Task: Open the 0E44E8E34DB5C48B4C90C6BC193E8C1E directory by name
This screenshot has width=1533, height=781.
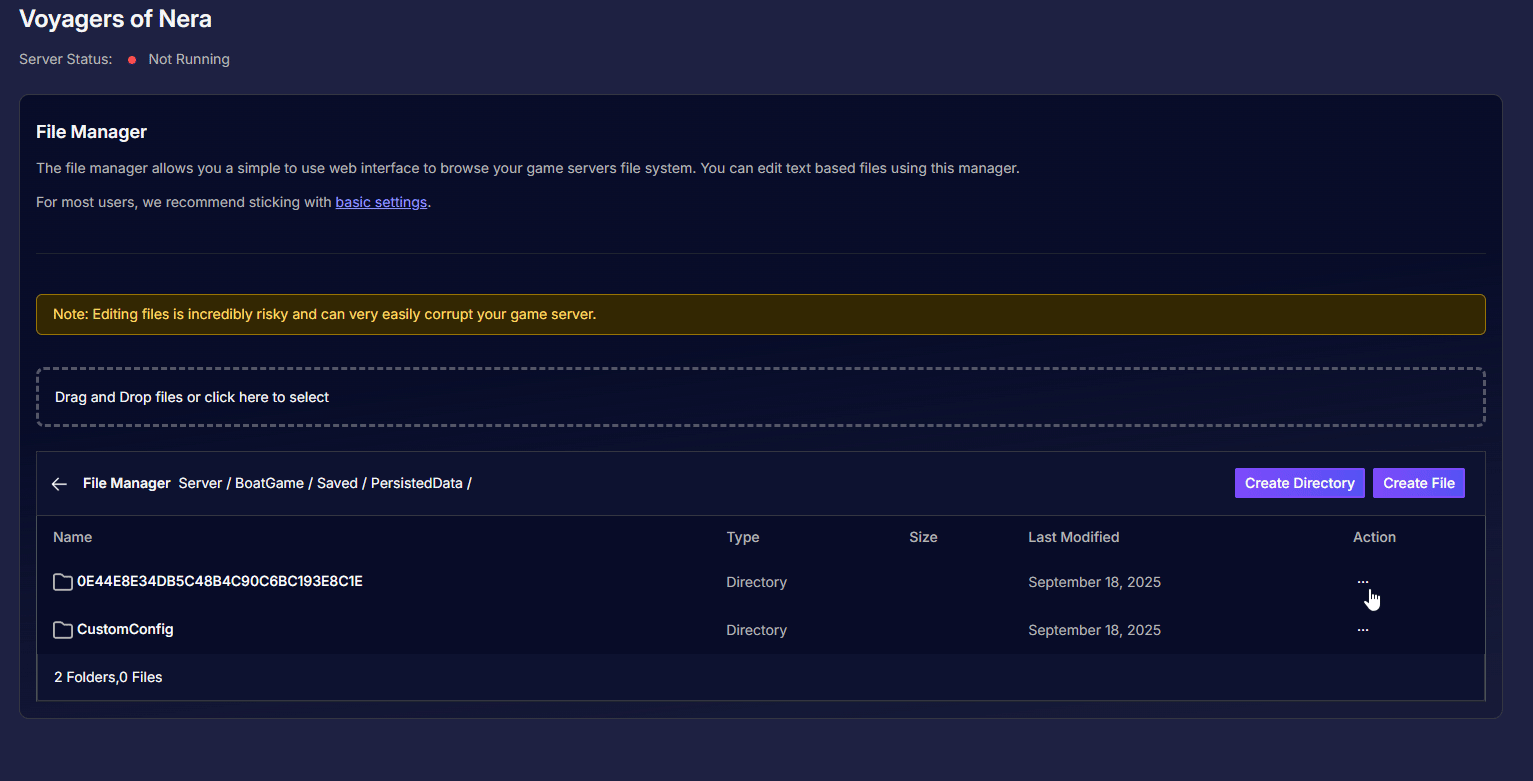Action: click(x=219, y=581)
